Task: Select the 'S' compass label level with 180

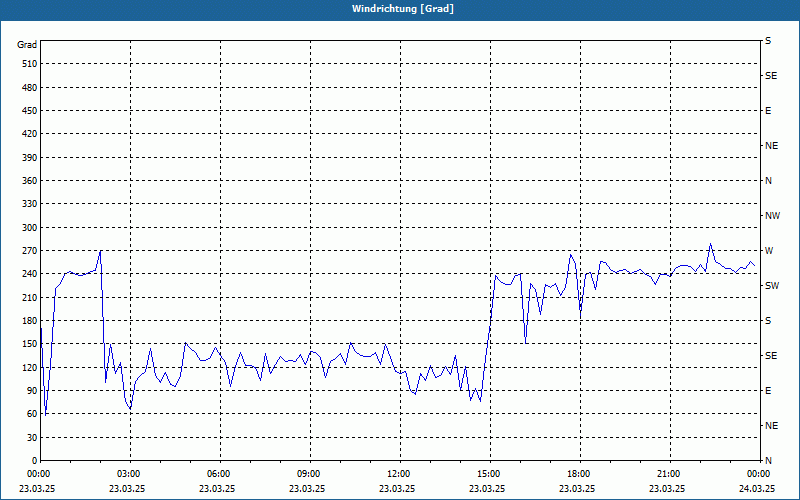Action: pyautogui.click(x=768, y=321)
